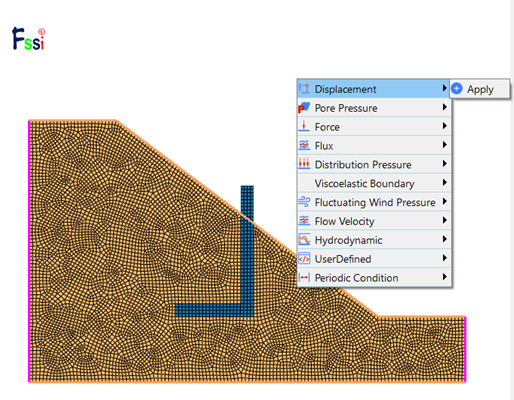Select the Distribution Pressure menu entry
514x400 pixels.
(x=374, y=164)
